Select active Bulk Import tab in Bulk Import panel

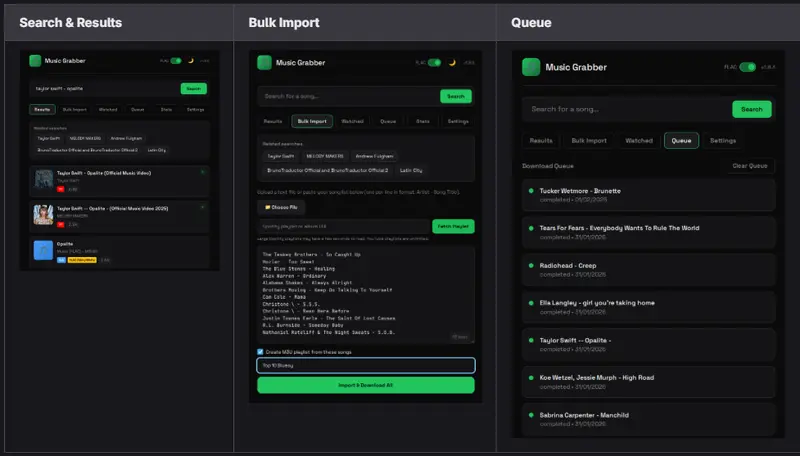click(312, 121)
